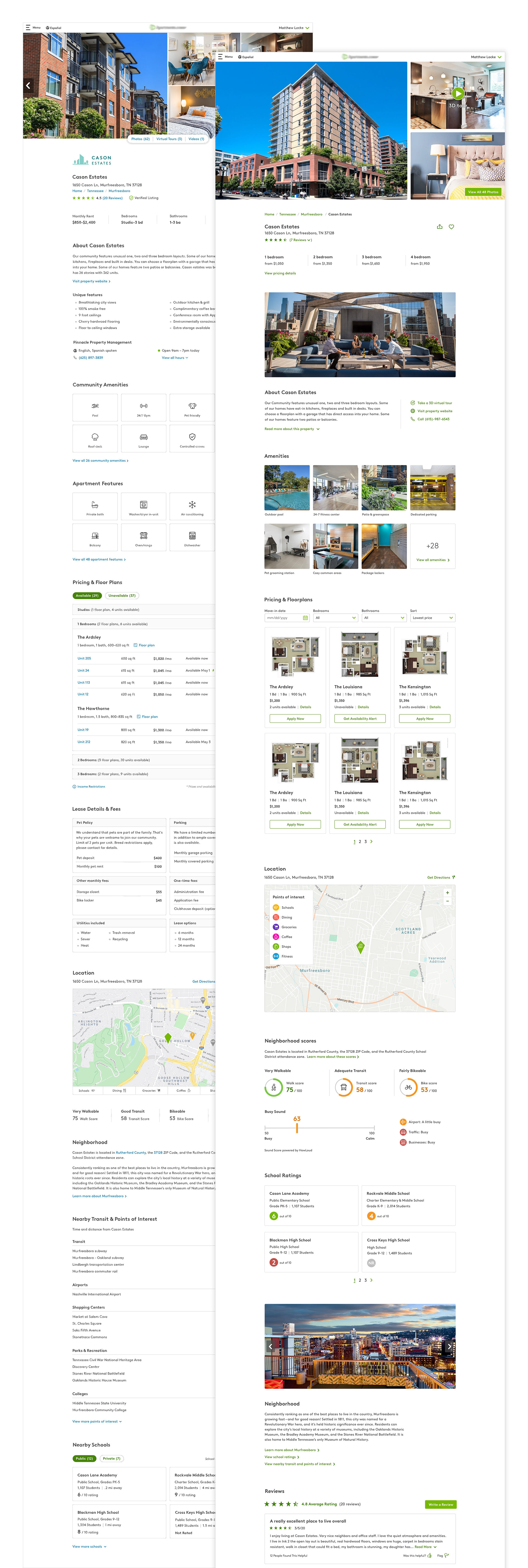This screenshot has width=528, height=1568.
Task: Open View all 26 community amenities link
Action: pos(100,460)
